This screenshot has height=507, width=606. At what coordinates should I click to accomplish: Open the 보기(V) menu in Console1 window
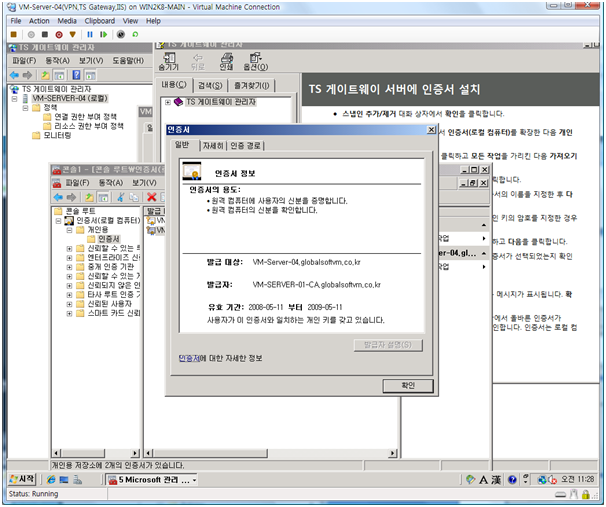144,183
